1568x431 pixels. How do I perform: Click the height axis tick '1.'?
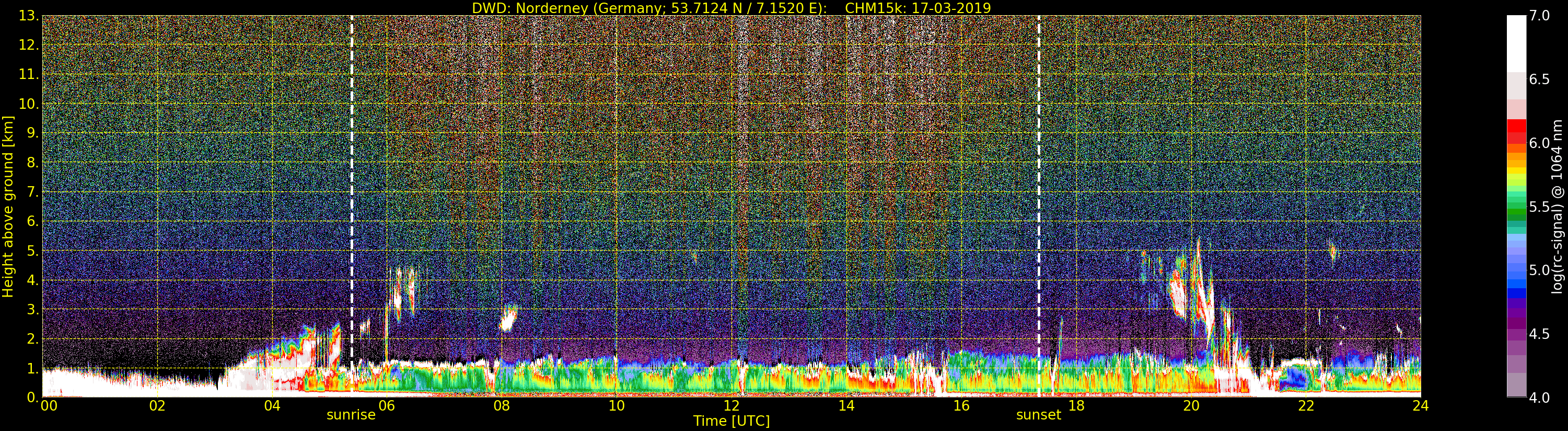click(33, 368)
